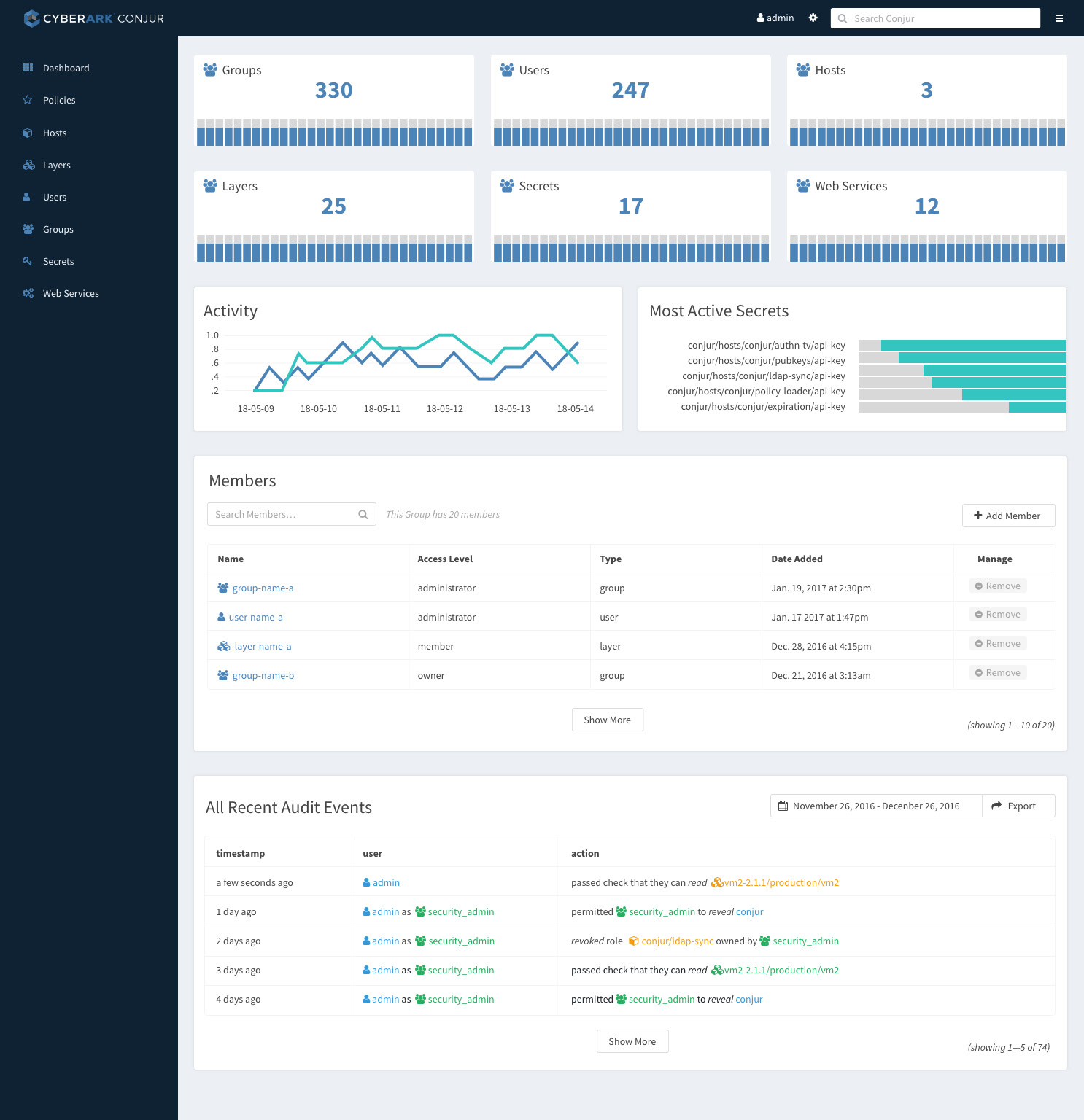Click the Secrets key icon in sidebar
Image resolution: width=1084 pixels, height=1120 pixels.
pos(28,261)
